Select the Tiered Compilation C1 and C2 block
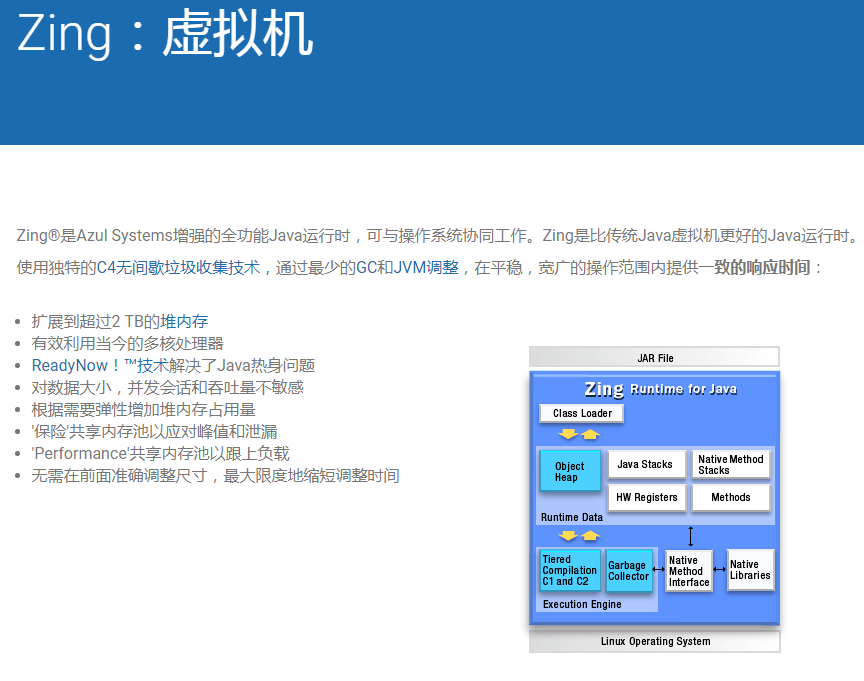This screenshot has height=681, width=864. click(569, 570)
